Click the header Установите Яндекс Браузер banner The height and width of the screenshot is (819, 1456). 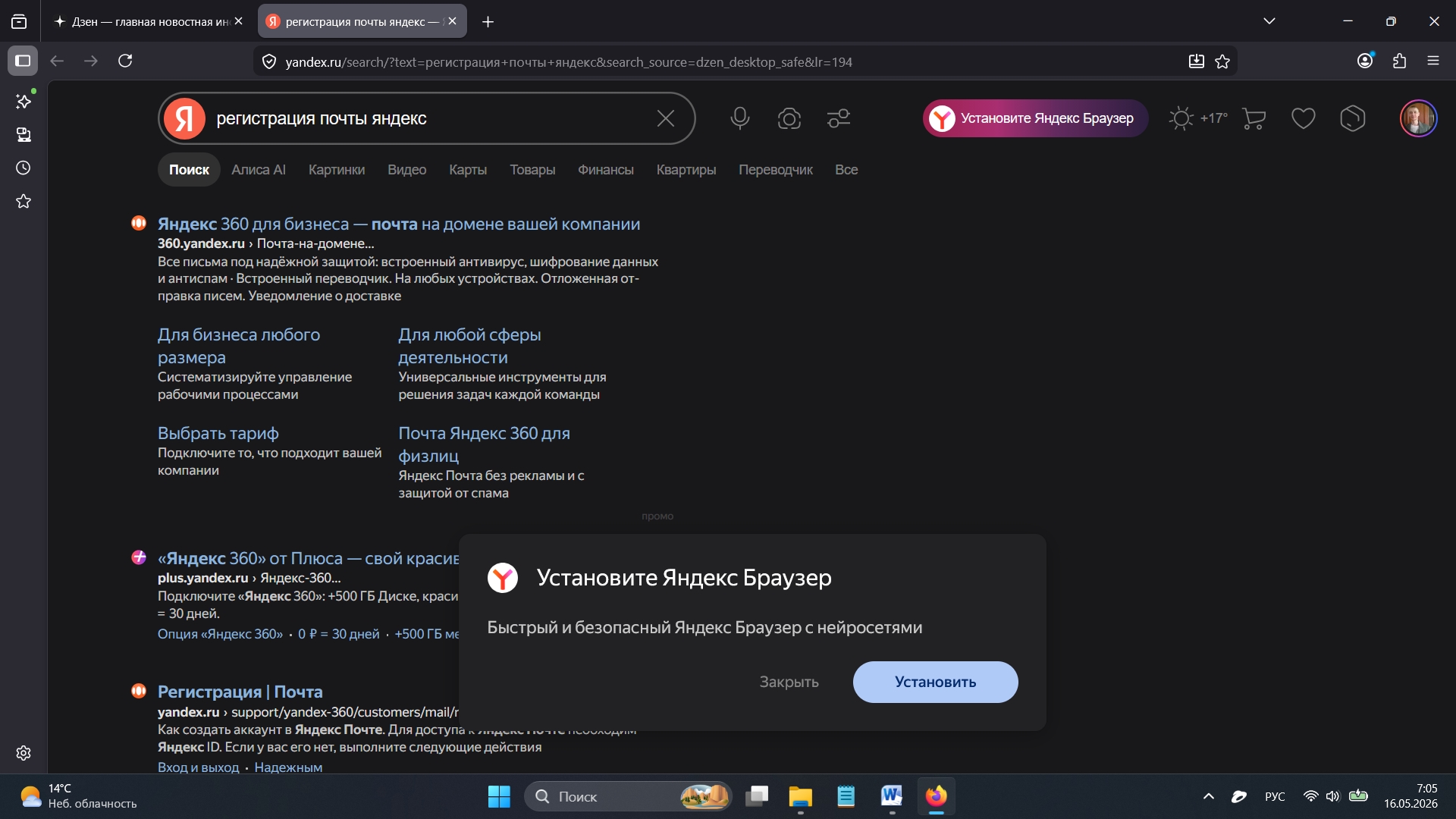[x=1035, y=118]
